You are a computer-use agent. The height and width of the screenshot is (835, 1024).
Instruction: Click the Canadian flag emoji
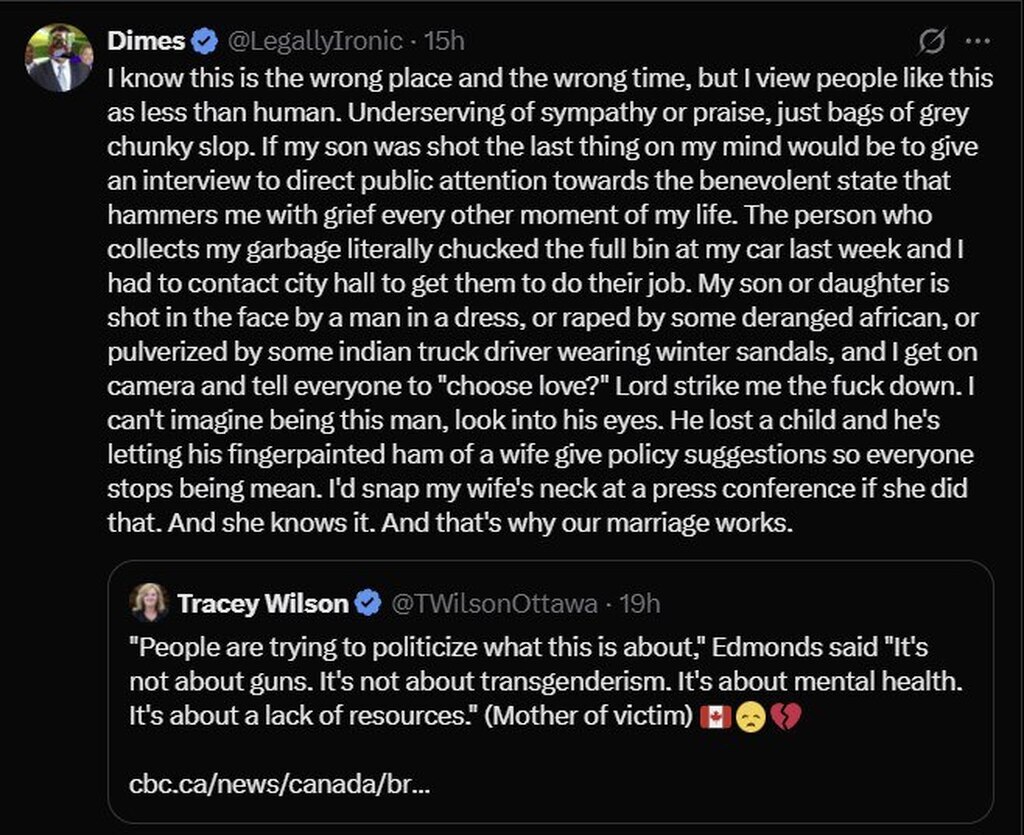[717, 716]
